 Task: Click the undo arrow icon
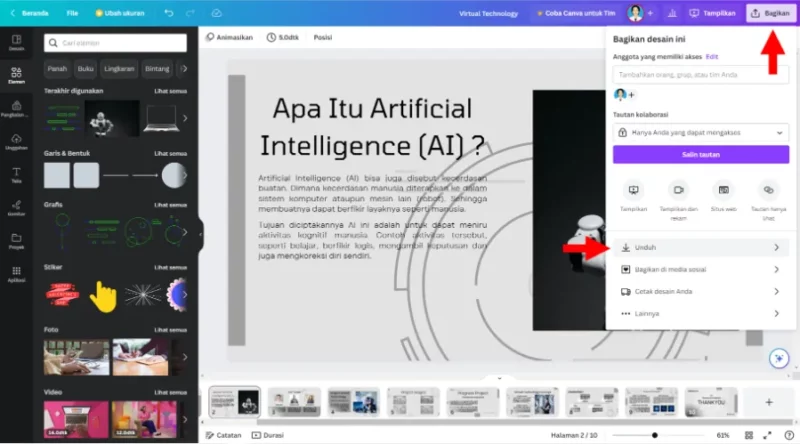point(169,13)
